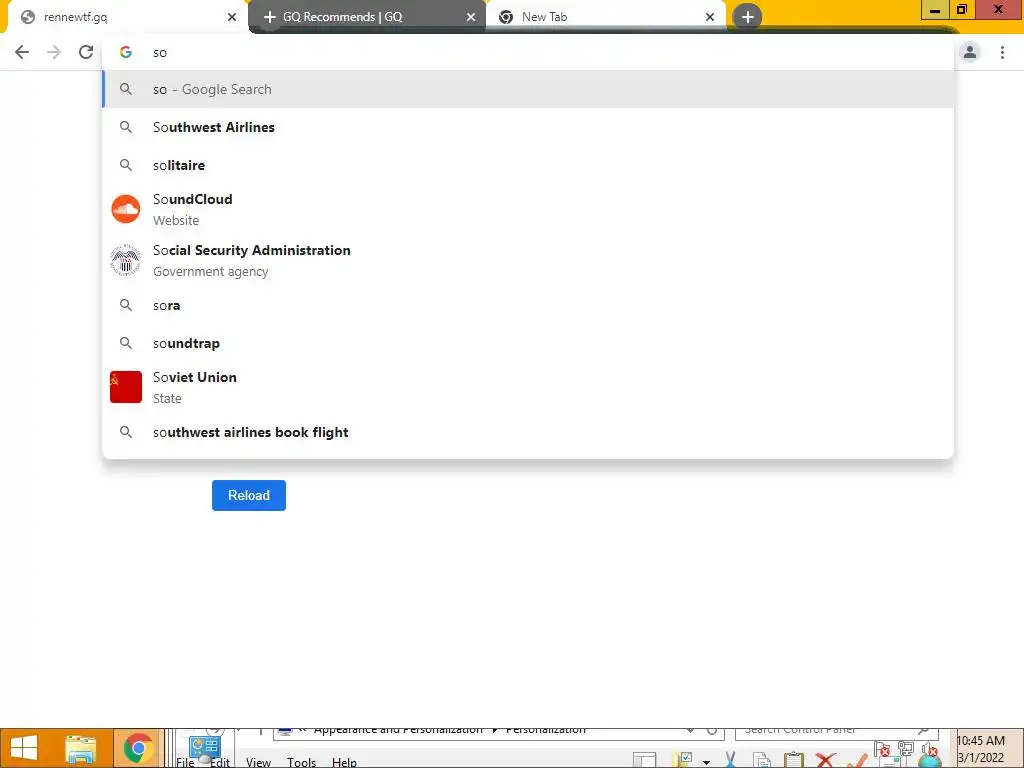This screenshot has width=1024, height=768.
Task: Open Chrome's three-dot menu
Action: pyautogui.click(x=1002, y=52)
